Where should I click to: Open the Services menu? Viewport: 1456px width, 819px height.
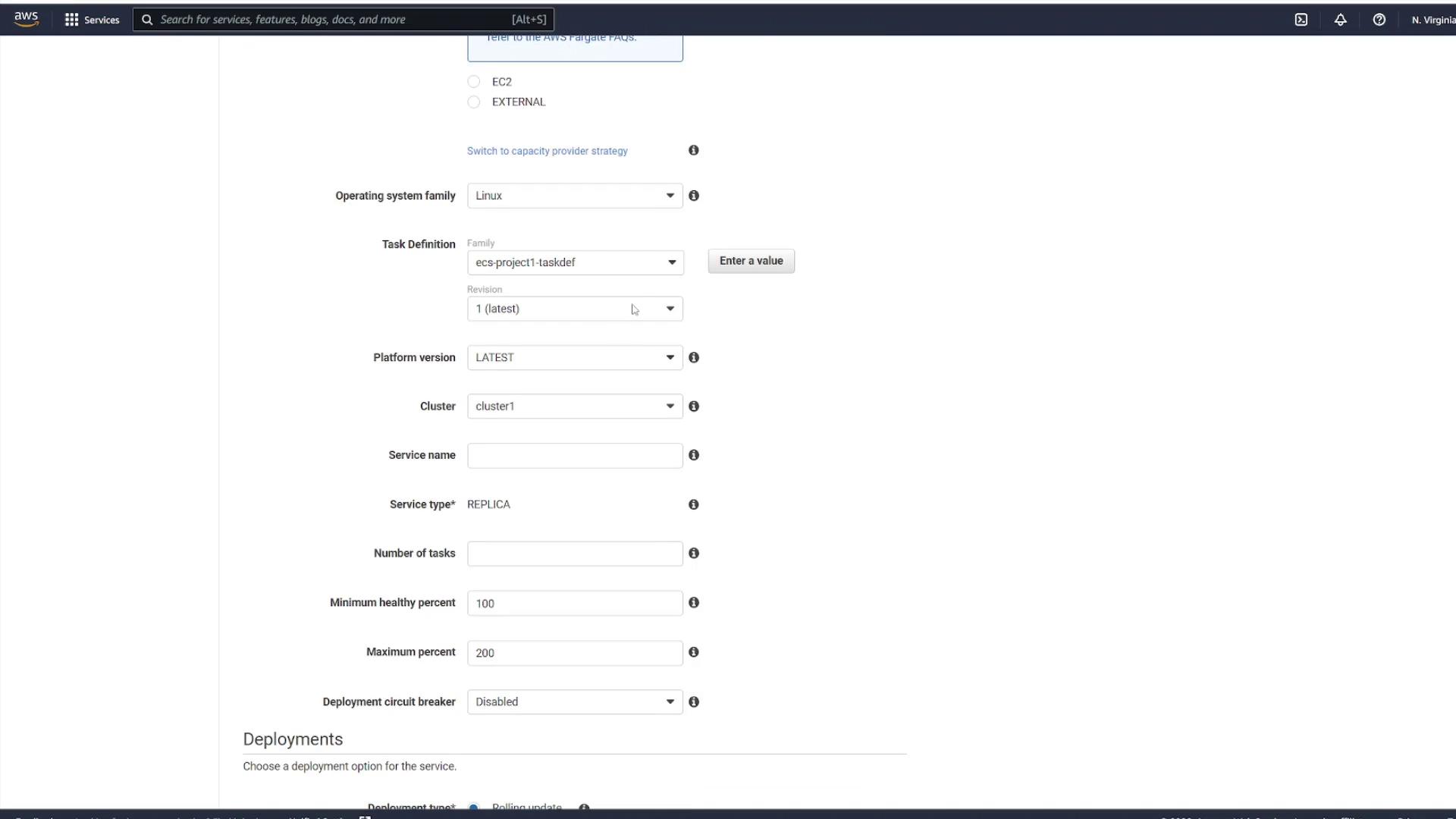[92, 20]
